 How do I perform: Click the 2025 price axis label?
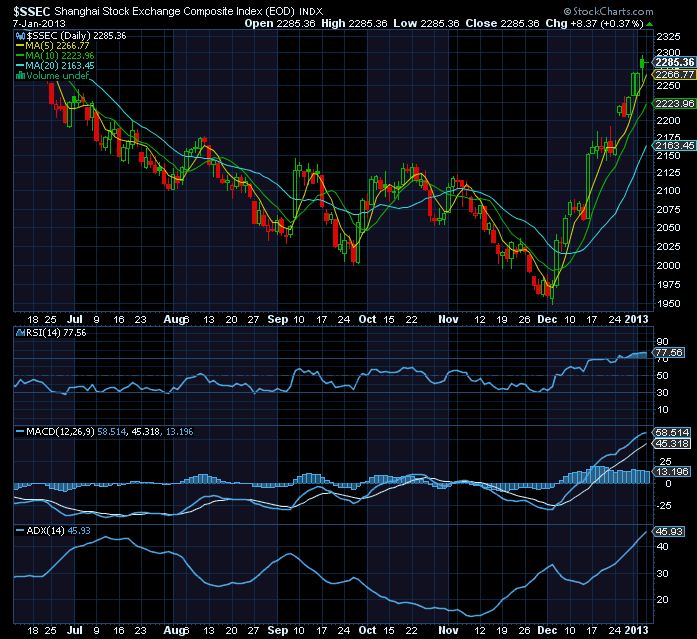pos(669,247)
